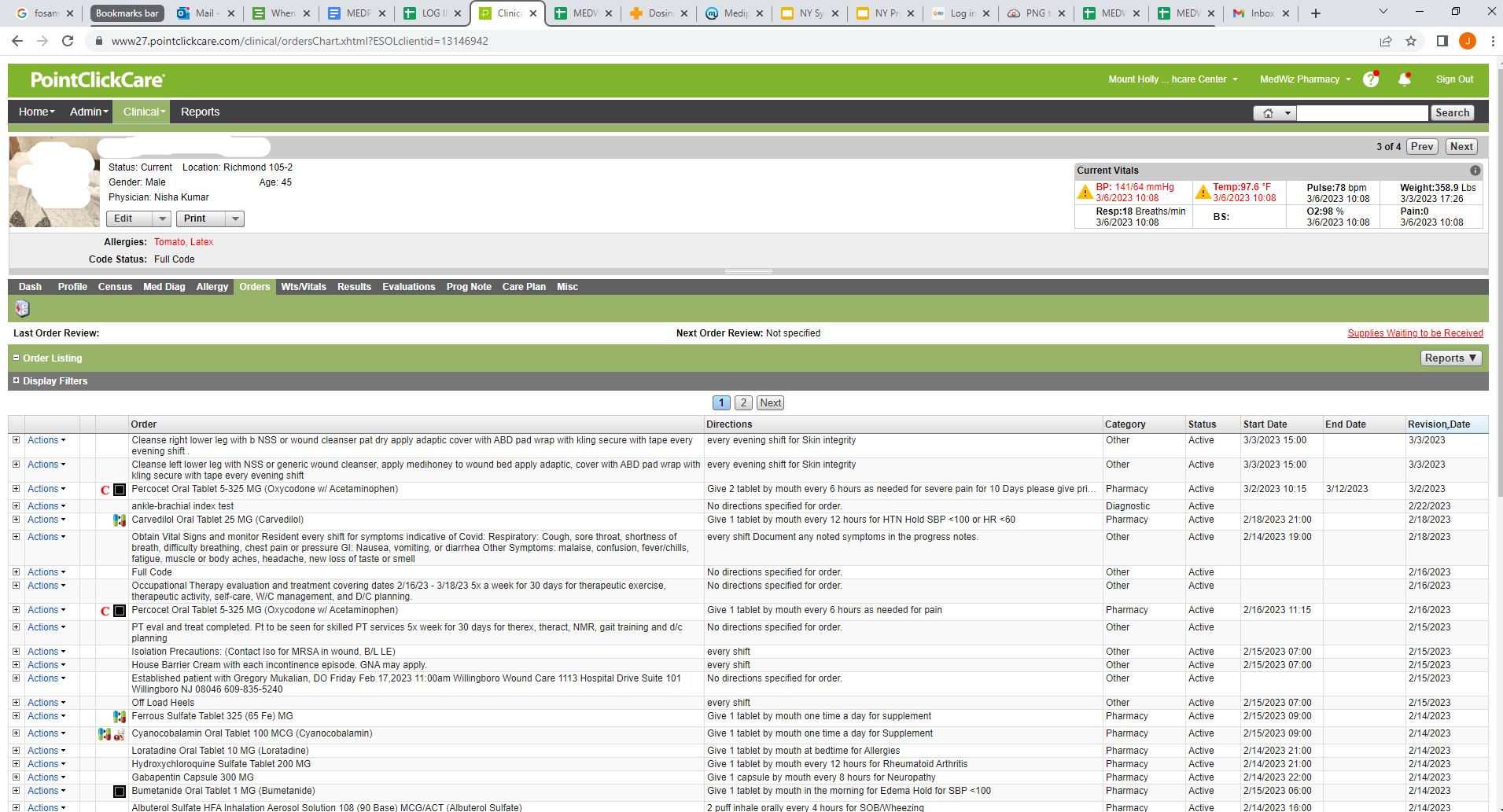Viewport: 1503px width, 812px height.
Task: Open the MedWiz Pharmacy dropdown
Action: pos(1305,79)
